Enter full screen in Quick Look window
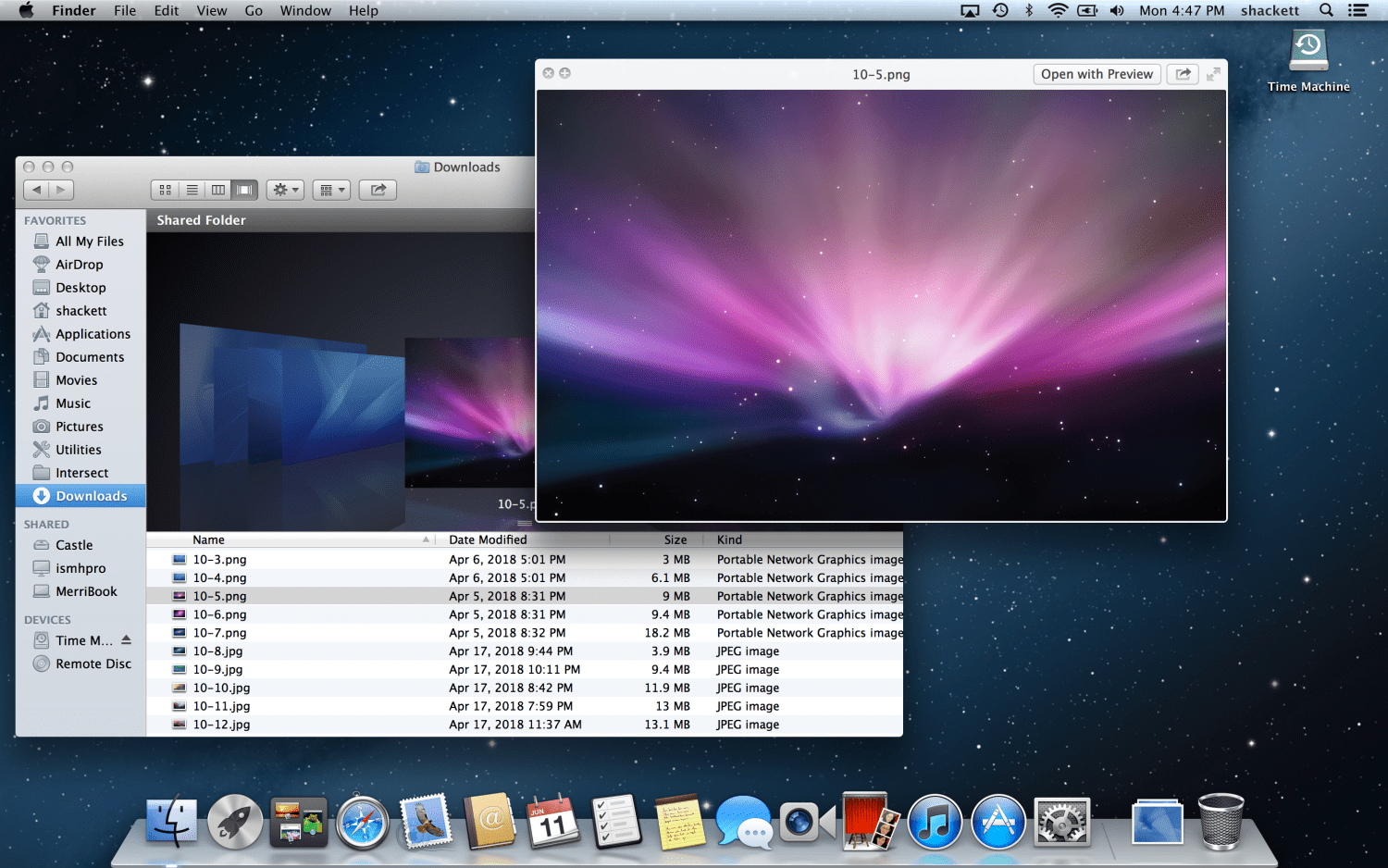 (1213, 74)
